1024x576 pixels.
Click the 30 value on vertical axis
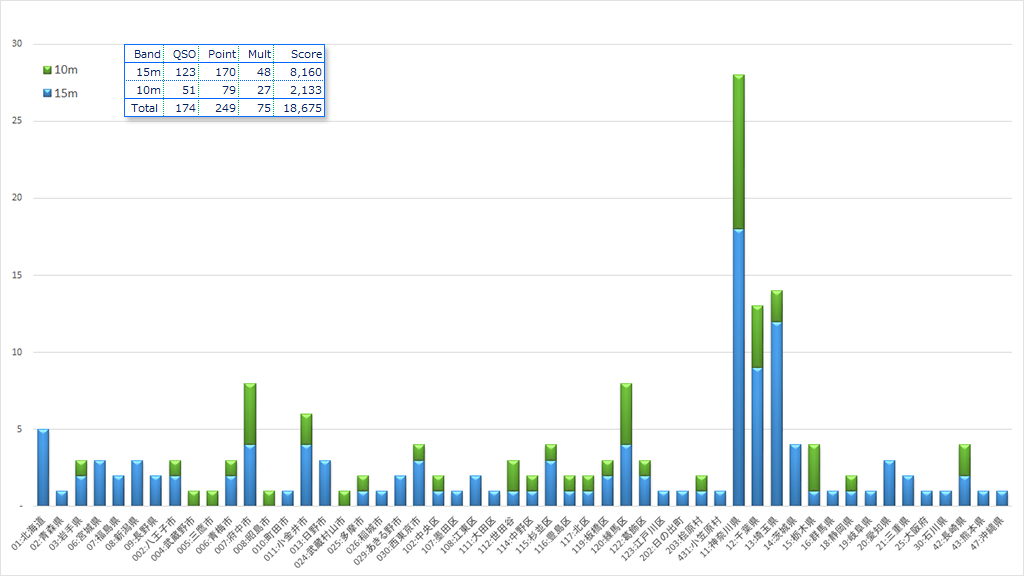point(17,44)
